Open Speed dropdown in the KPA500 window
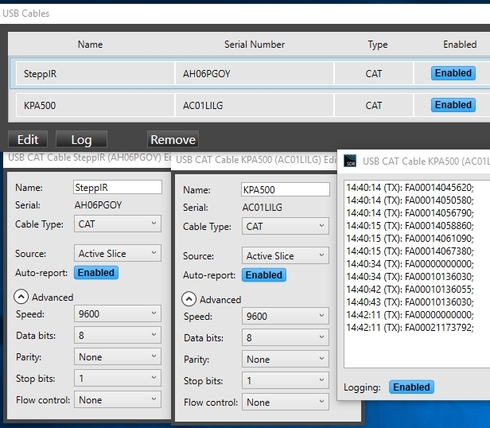 coord(285,316)
